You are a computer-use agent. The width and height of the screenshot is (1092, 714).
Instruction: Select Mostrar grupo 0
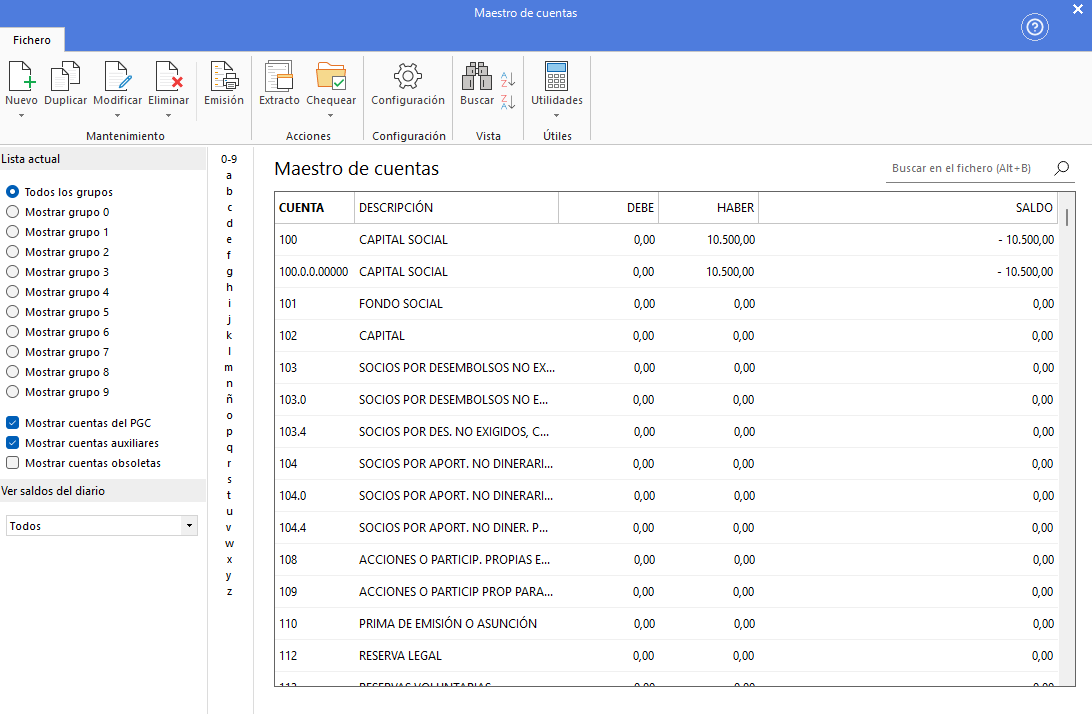[x=13, y=212]
